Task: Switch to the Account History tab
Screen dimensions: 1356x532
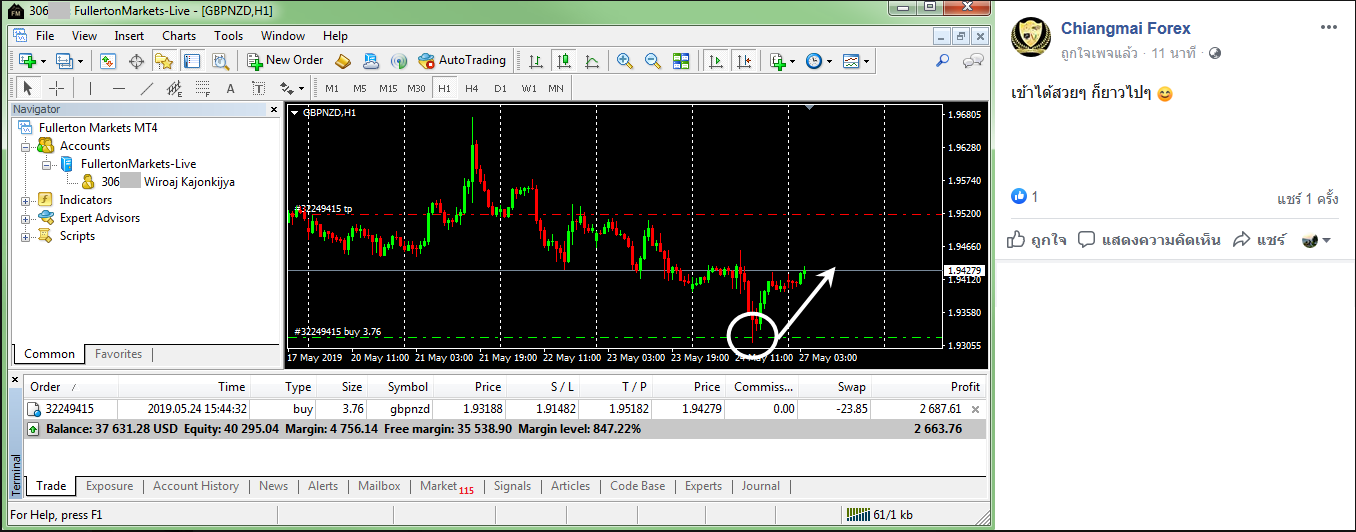Action: click(x=196, y=486)
